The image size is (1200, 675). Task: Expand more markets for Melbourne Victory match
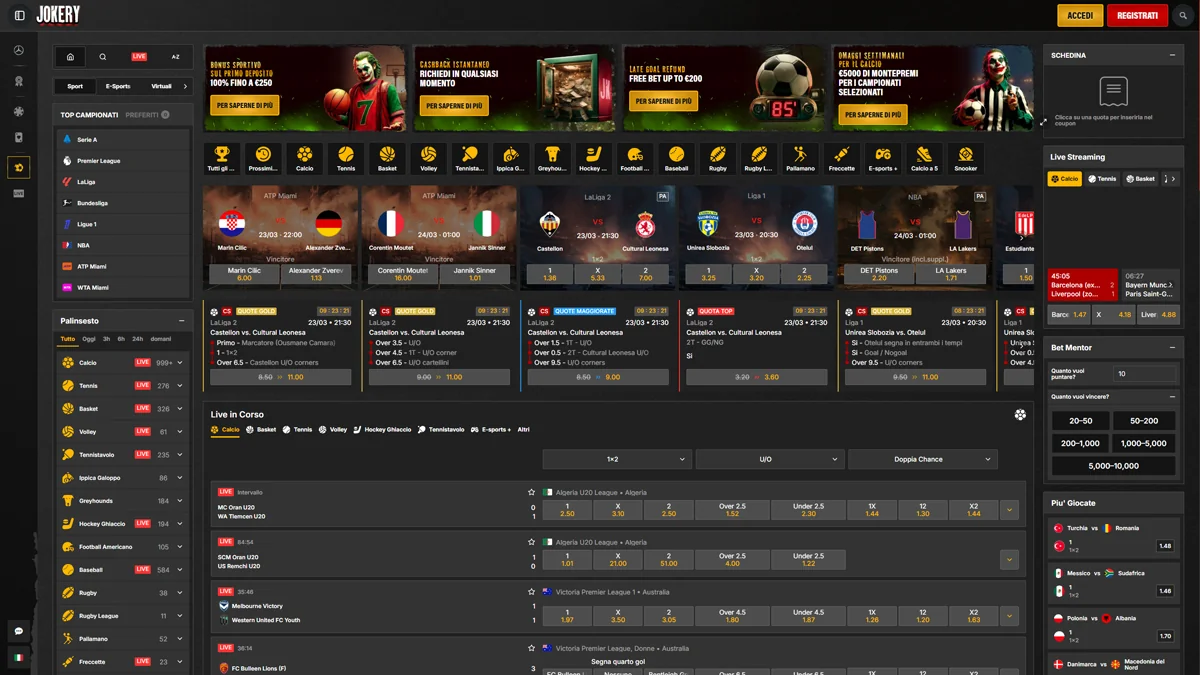pos(1009,617)
